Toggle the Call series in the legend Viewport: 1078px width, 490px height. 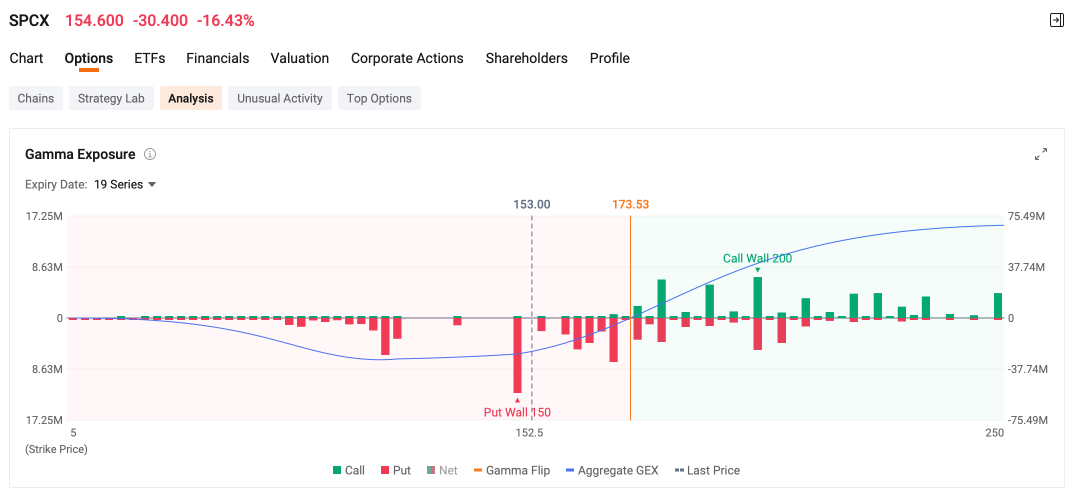click(x=349, y=471)
